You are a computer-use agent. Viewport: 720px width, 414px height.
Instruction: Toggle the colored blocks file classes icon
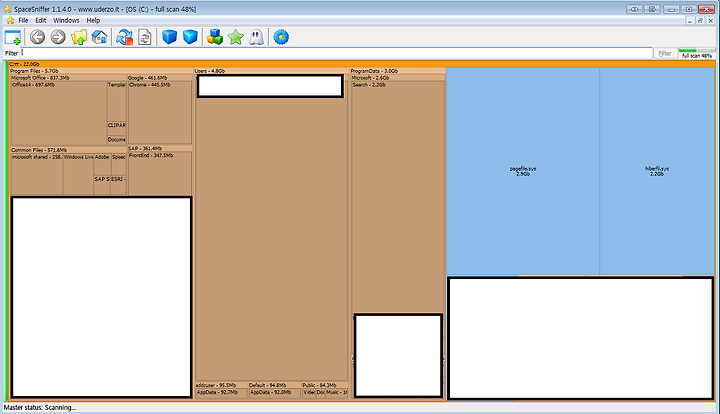coord(214,37)
